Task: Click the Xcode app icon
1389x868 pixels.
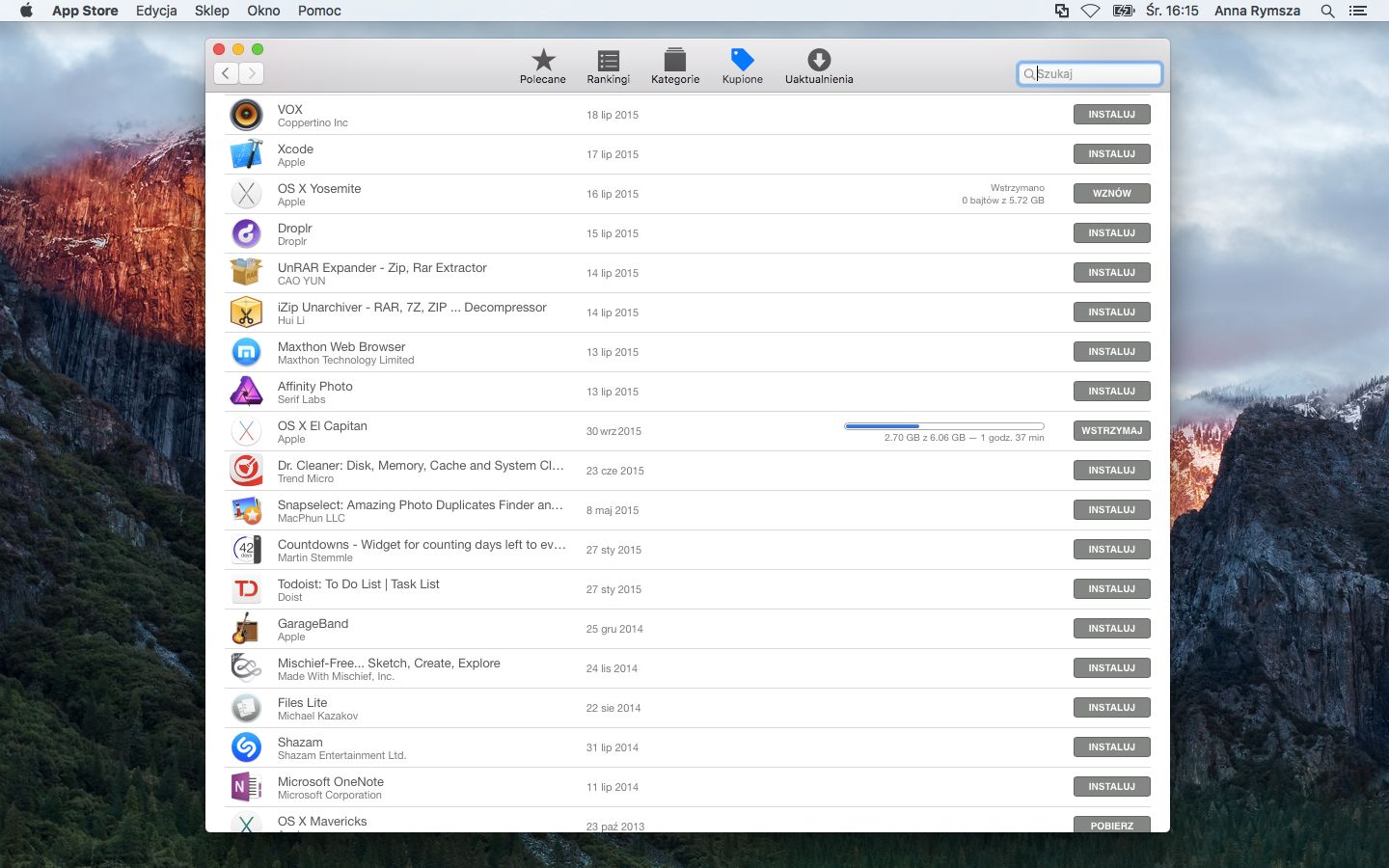Action: 246,154
